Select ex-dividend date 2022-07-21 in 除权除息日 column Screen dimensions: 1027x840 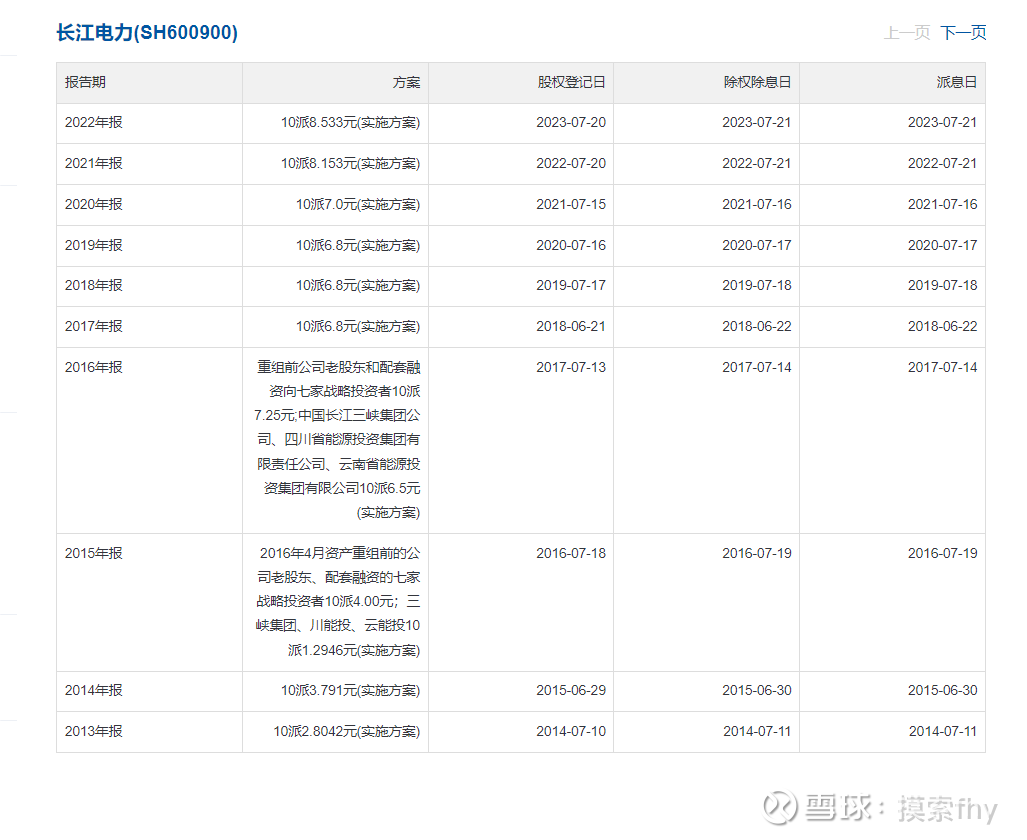tap(757, 163)
